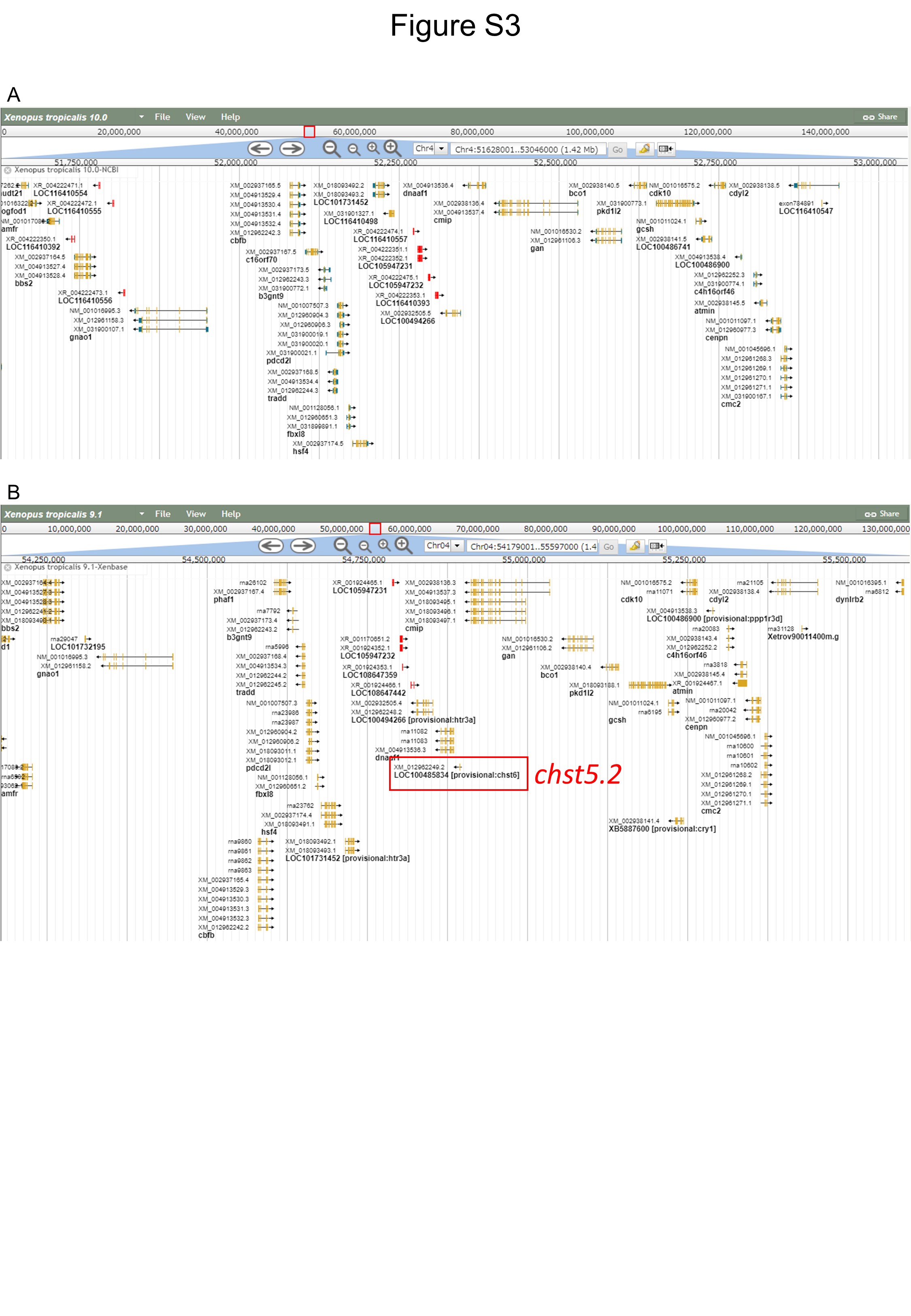Viewport: 911px width, 1316px height.
Task: Close the Xenopus tropicalis 9.1-Xenbase track
Action: [x=7, y=567]
